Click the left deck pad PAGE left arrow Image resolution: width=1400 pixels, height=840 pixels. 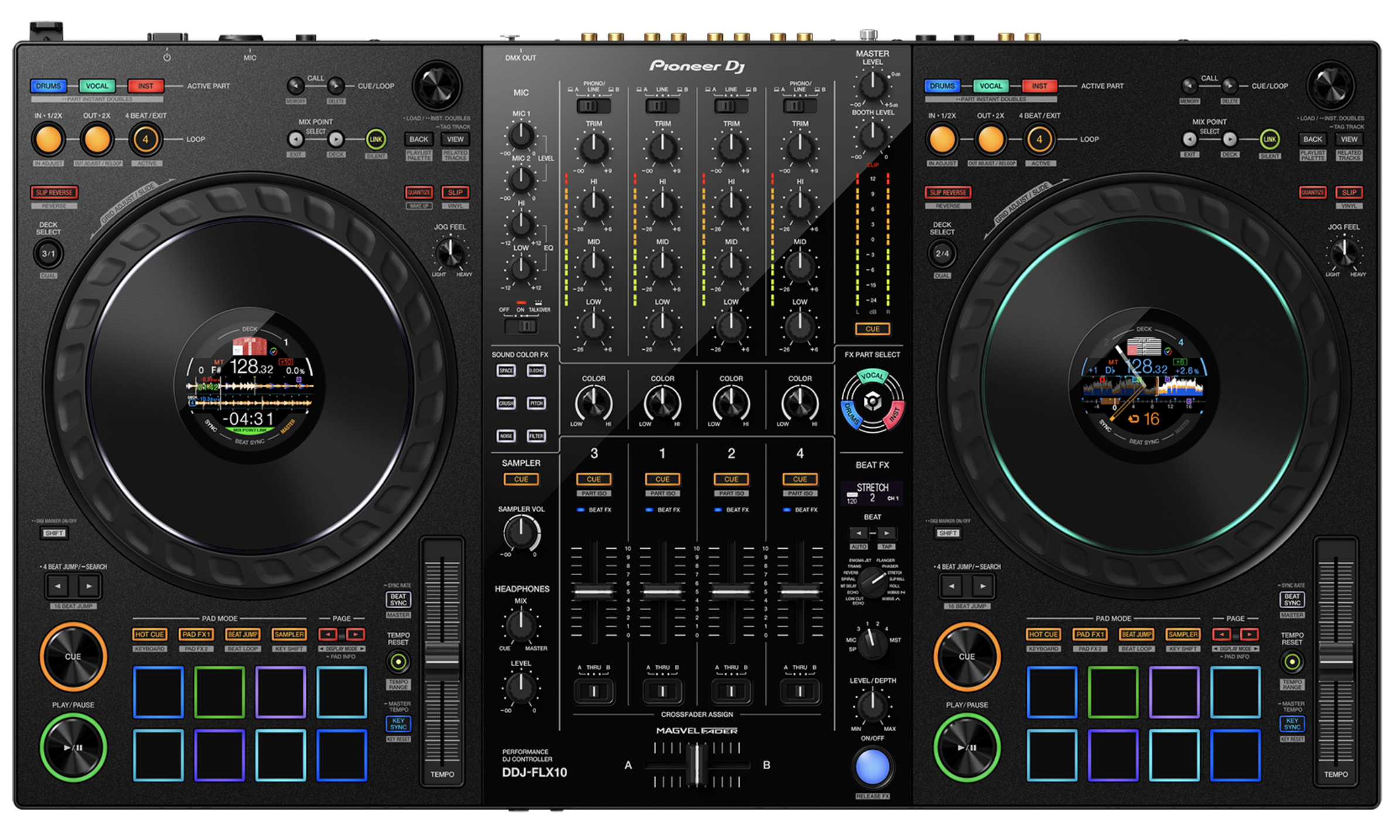(328, 634)
